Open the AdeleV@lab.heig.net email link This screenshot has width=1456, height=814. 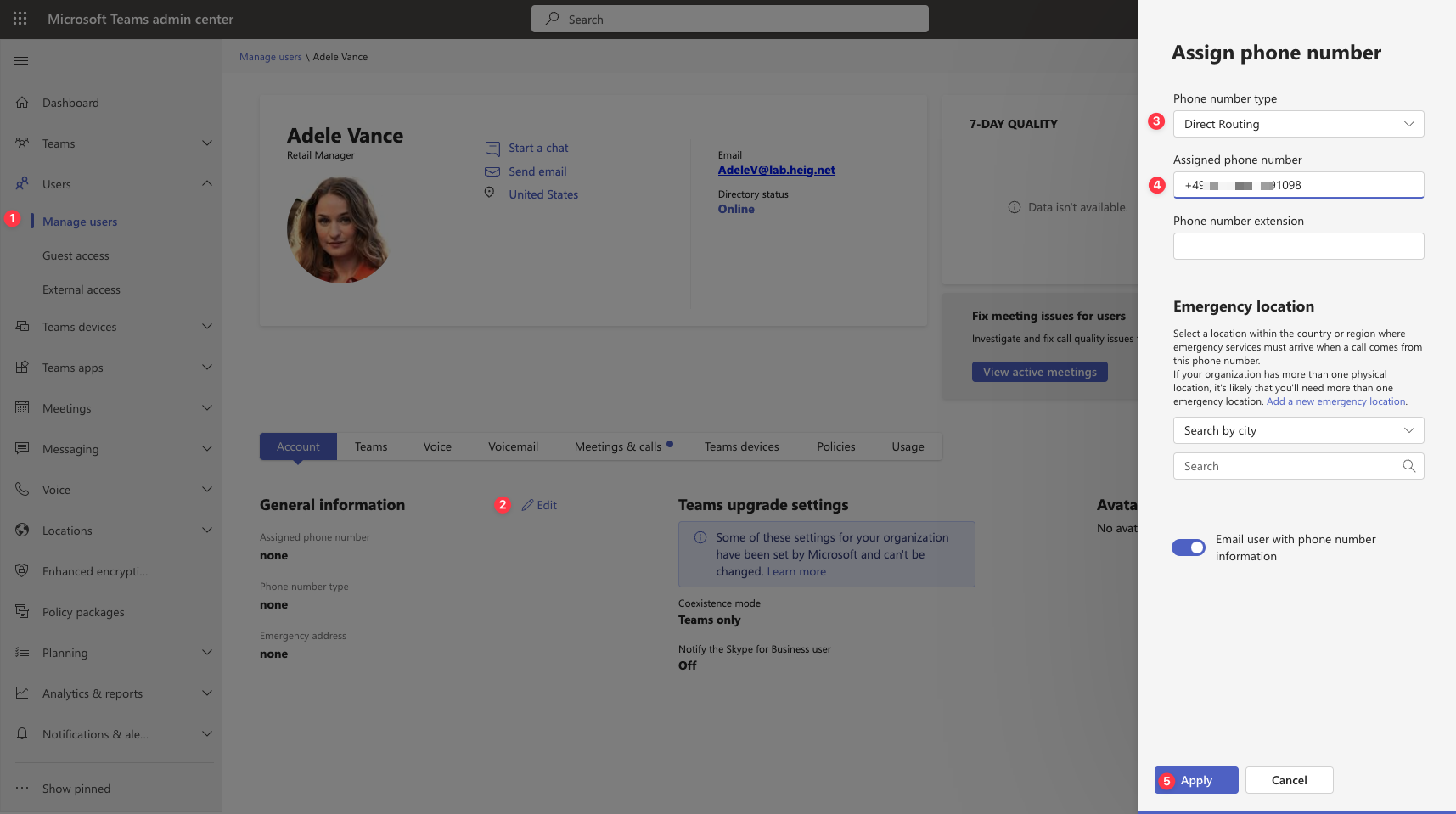point(776,170)
